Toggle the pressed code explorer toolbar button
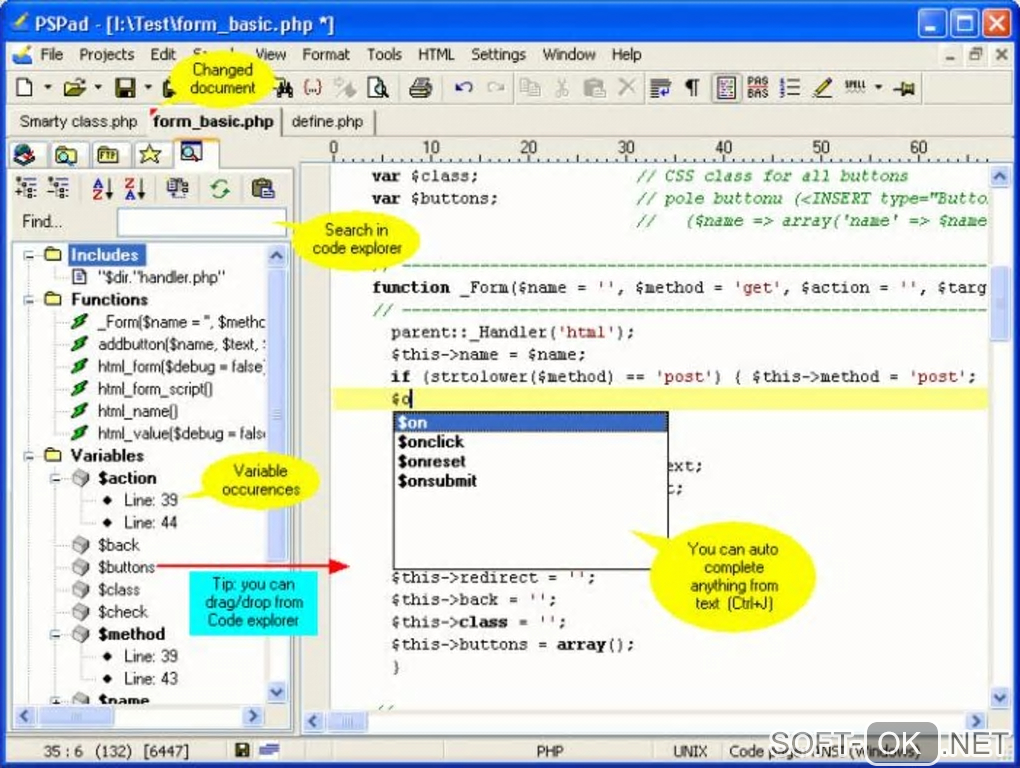The image size is (1020, 768). point(726,88)
